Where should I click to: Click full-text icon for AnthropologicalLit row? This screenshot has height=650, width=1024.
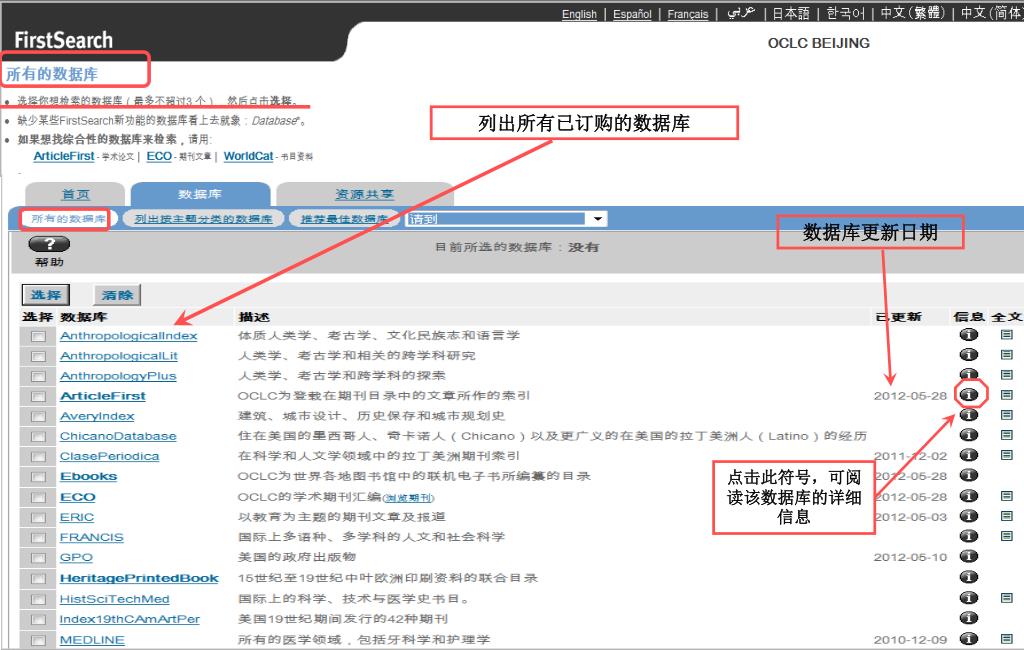pyautogui.click(x=1006, y=354)
